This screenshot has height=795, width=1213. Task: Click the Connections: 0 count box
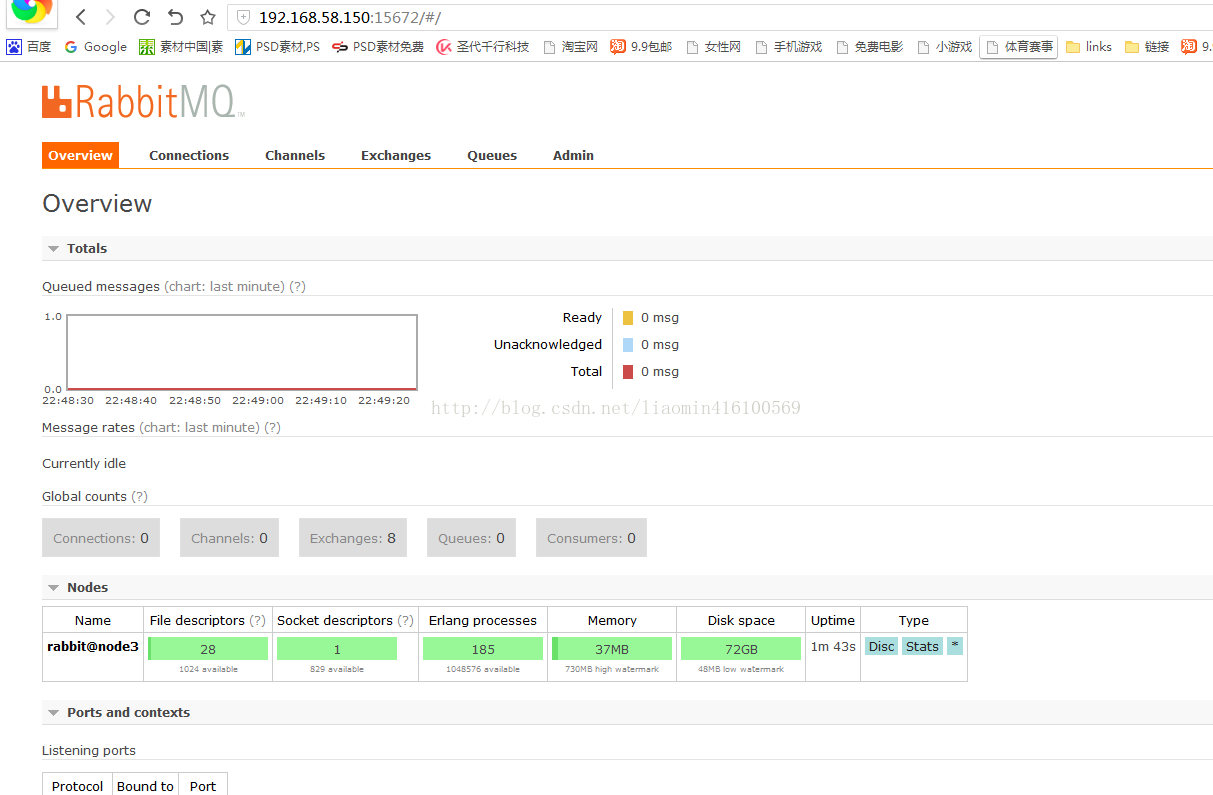coord(101,538)
